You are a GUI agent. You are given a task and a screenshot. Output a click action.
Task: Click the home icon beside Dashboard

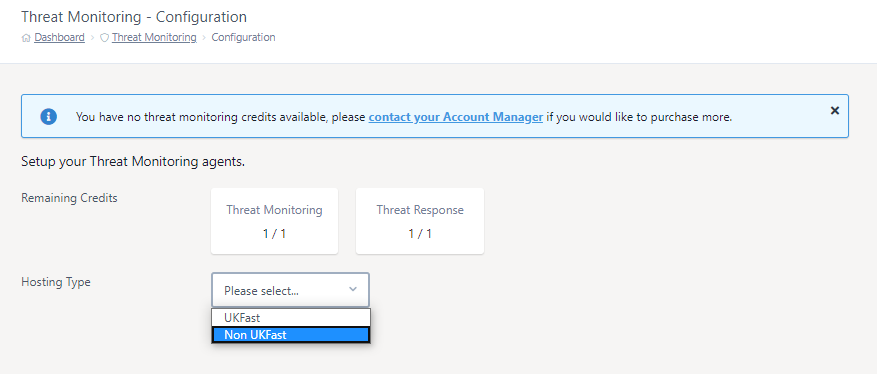[x=26, y=38]
